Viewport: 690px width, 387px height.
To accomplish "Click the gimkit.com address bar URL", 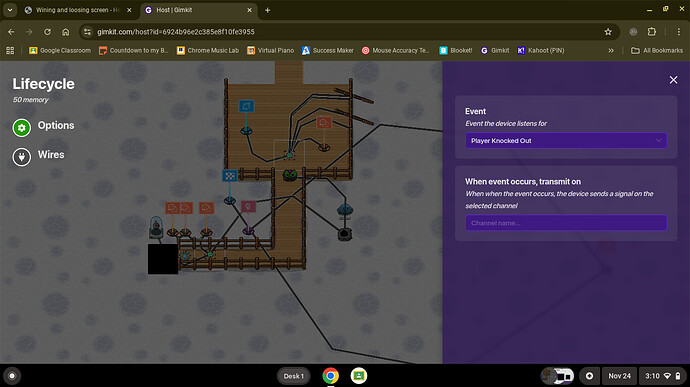I will pos(176,32).
